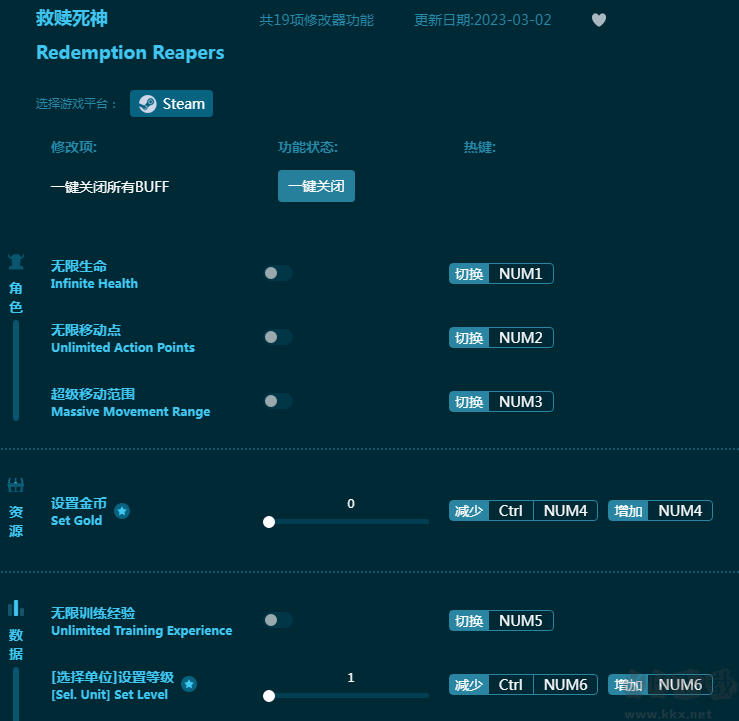Screen dimensions: 739x721
Task: Click the 增加 NUM6 hotkey for Set Level
Action: [x=660, y=685]
